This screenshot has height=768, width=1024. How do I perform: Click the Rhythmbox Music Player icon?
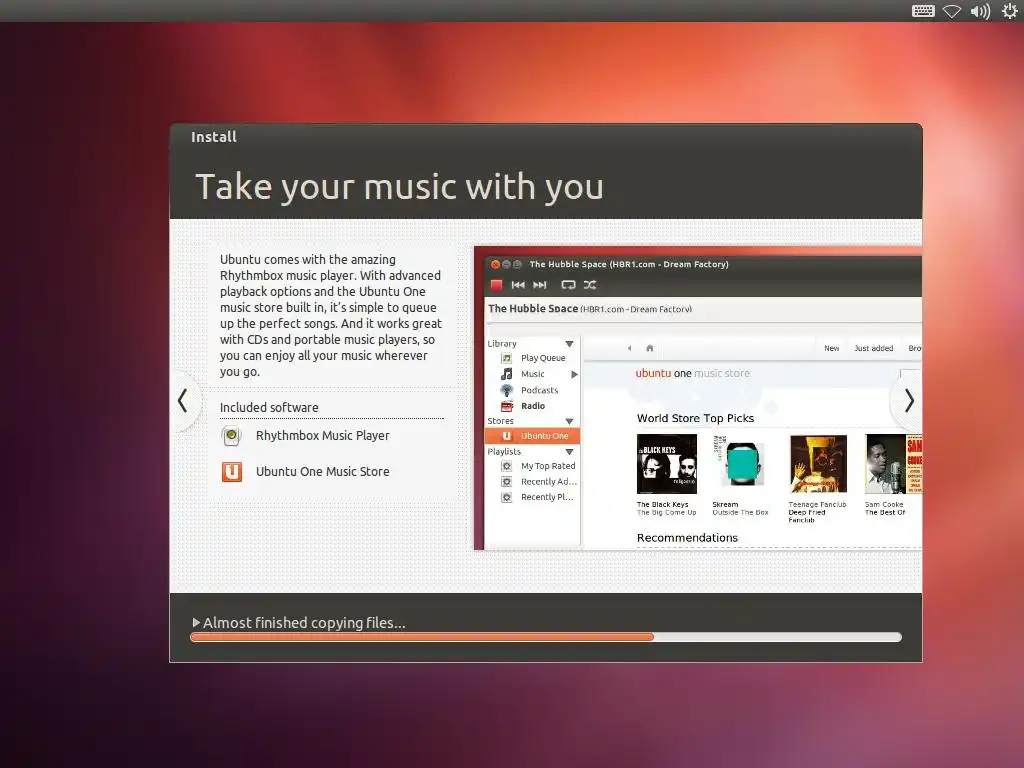click(x=232, y=436)
